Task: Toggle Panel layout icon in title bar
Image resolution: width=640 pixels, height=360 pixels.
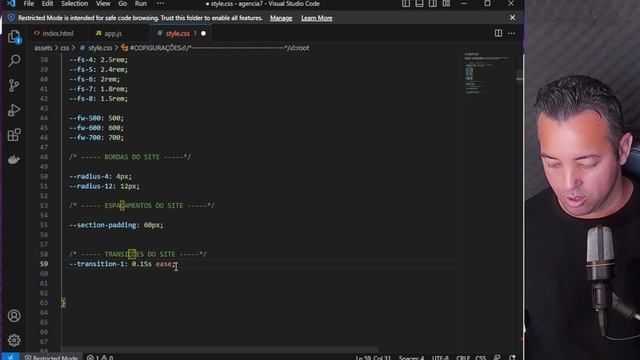Action: pos(419,4)
